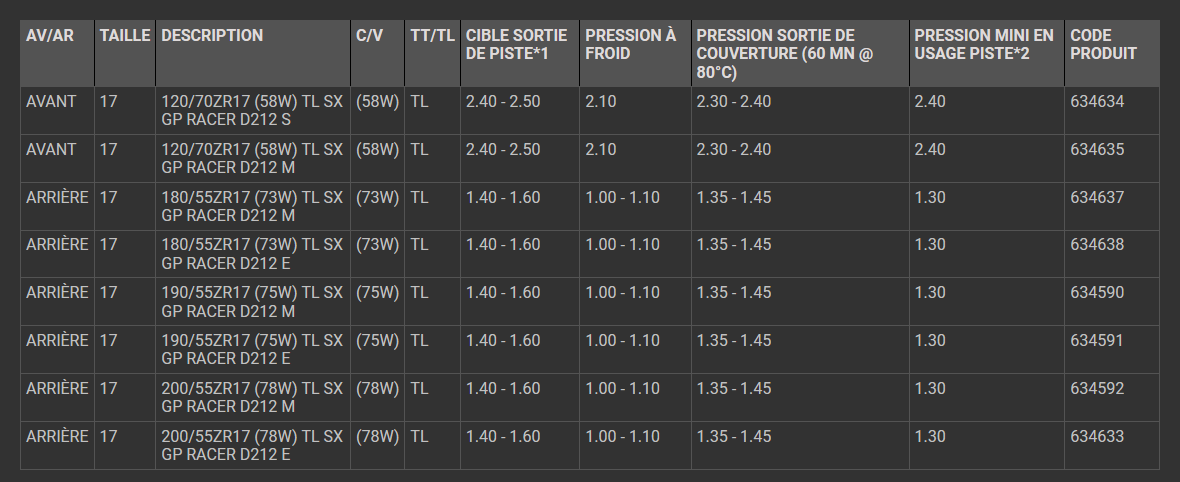Select the 190/55ZR17 GP RACER D212 E description
Screen dimensions: 1180x482
(x=252, y=350)
